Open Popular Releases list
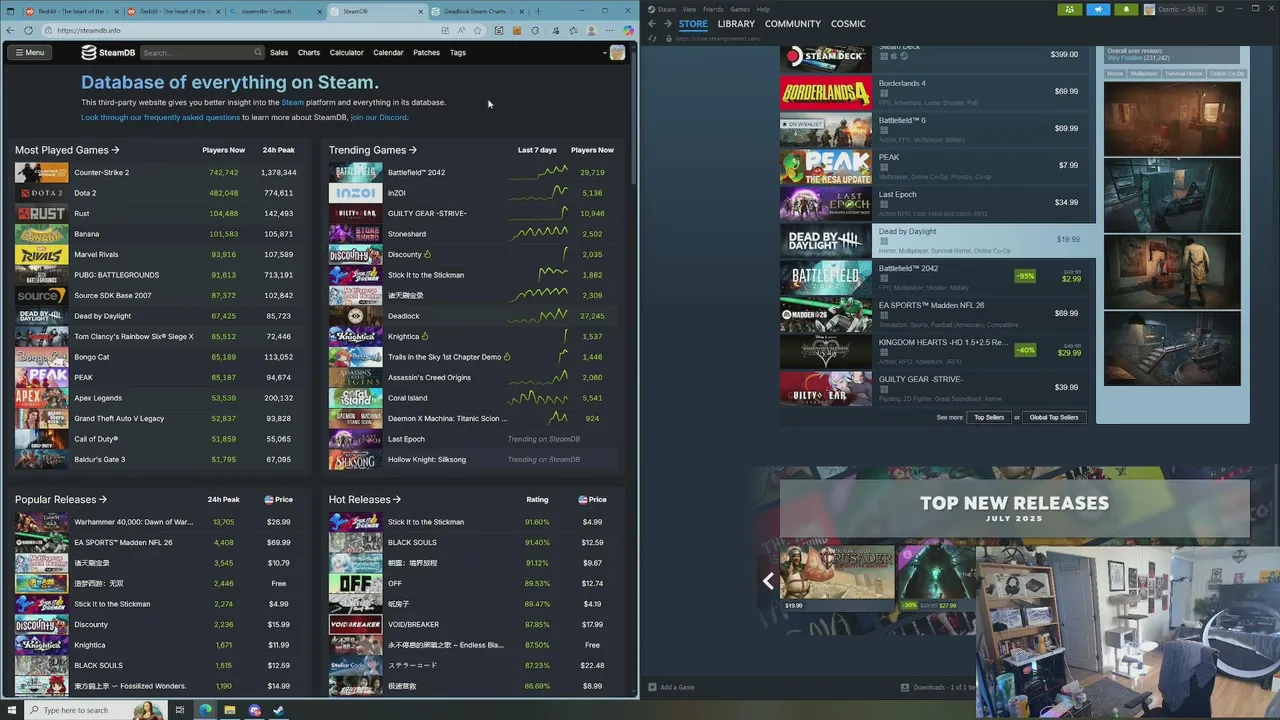This screenshot has height=720, width=1280. pyautogui.click(x=61, y=499)
